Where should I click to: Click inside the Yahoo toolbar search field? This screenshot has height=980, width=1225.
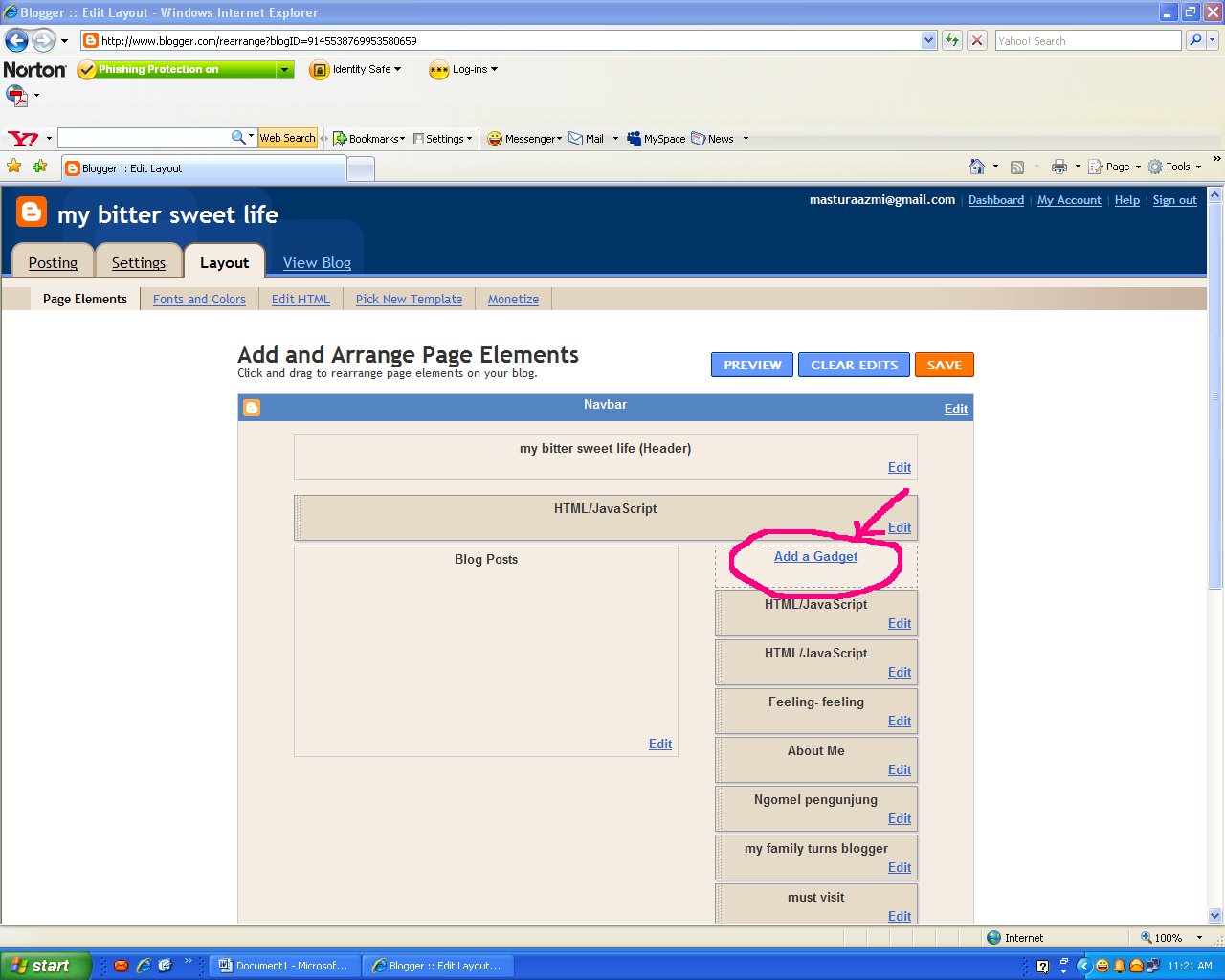point(144,138)
